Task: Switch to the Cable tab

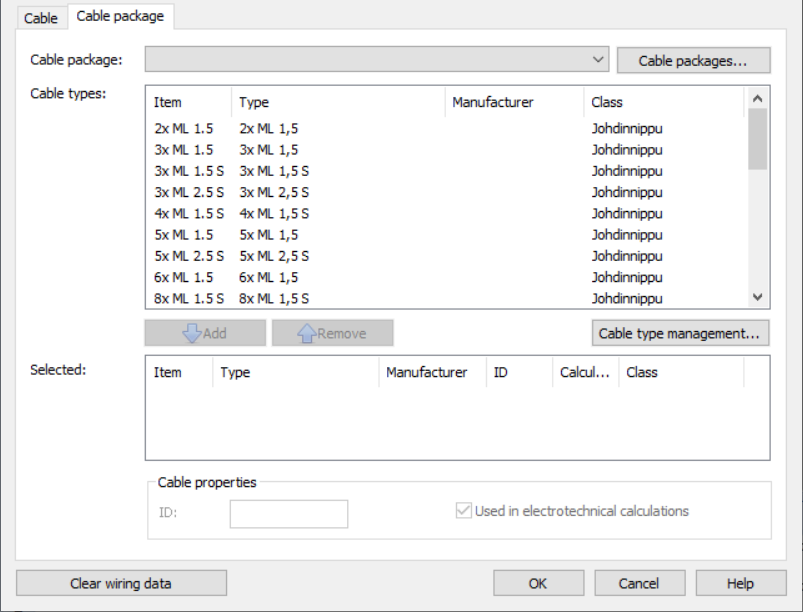Action: (41, 18)
